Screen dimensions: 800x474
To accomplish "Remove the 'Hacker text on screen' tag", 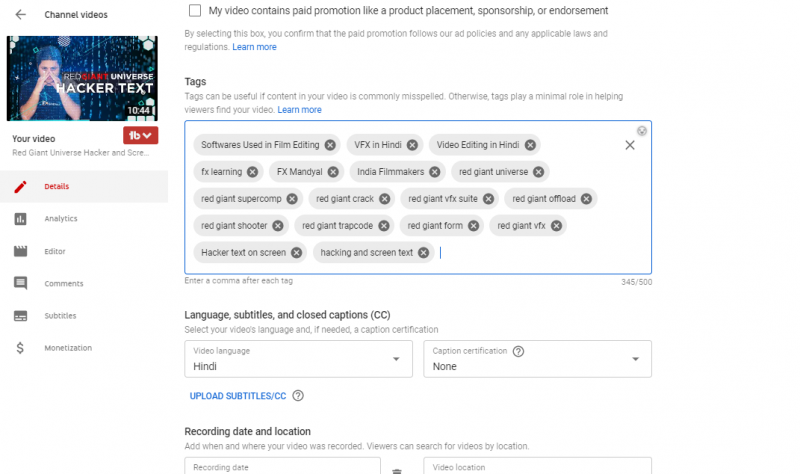I will [x=297, y=253].
